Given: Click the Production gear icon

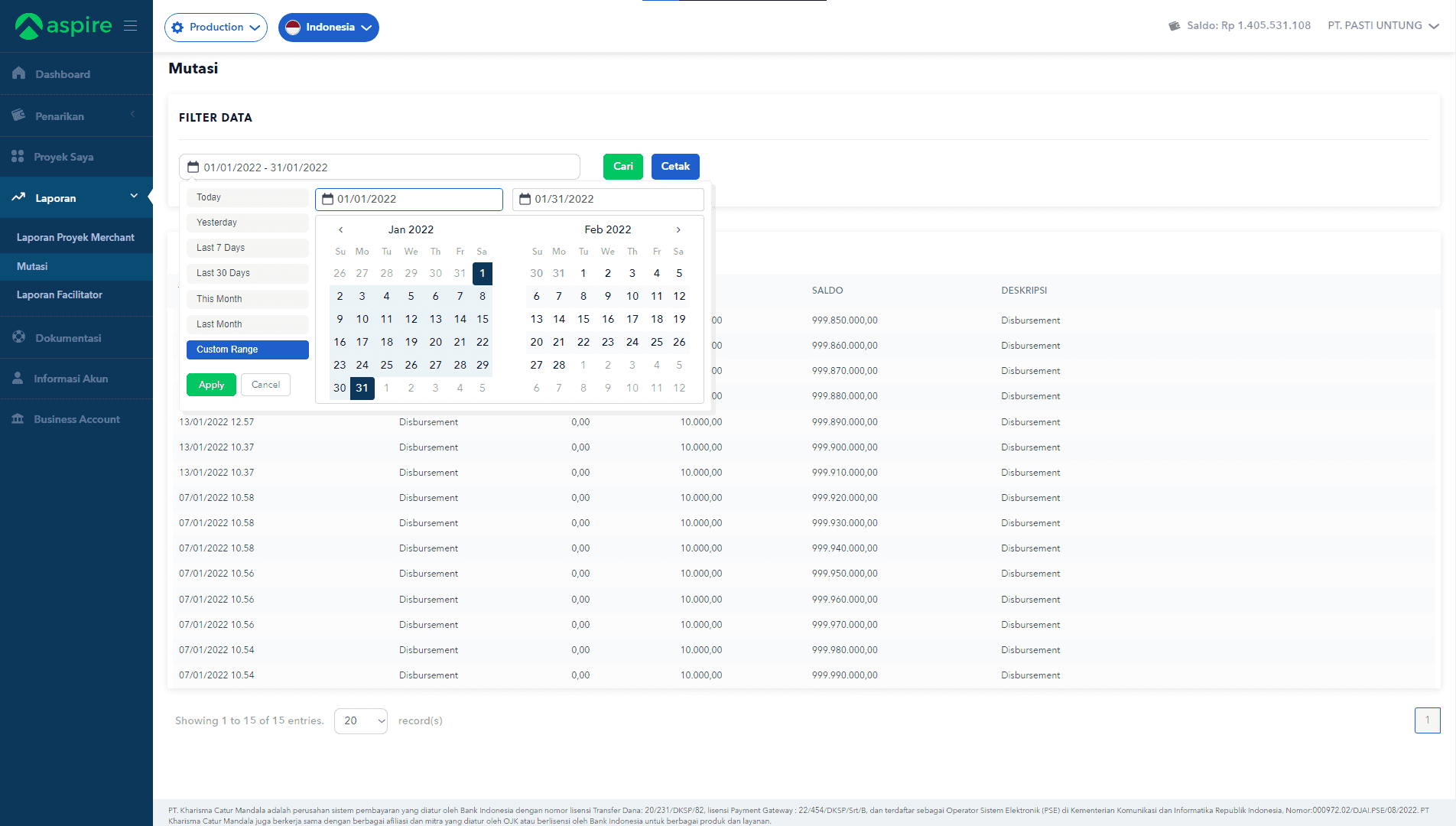Looking at the screenshot, I should [177, 28].
